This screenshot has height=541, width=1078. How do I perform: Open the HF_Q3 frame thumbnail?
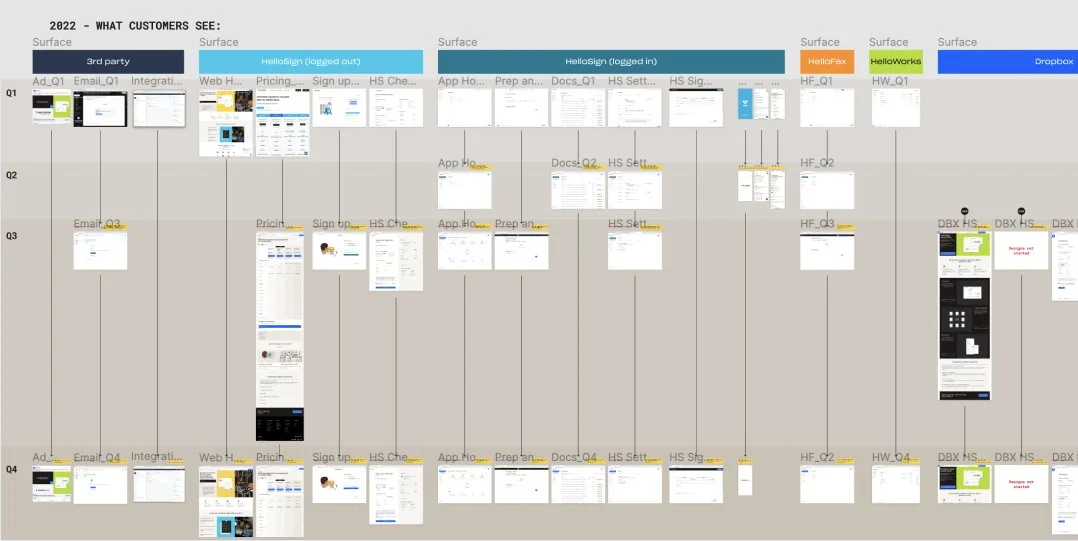point(827,251)
